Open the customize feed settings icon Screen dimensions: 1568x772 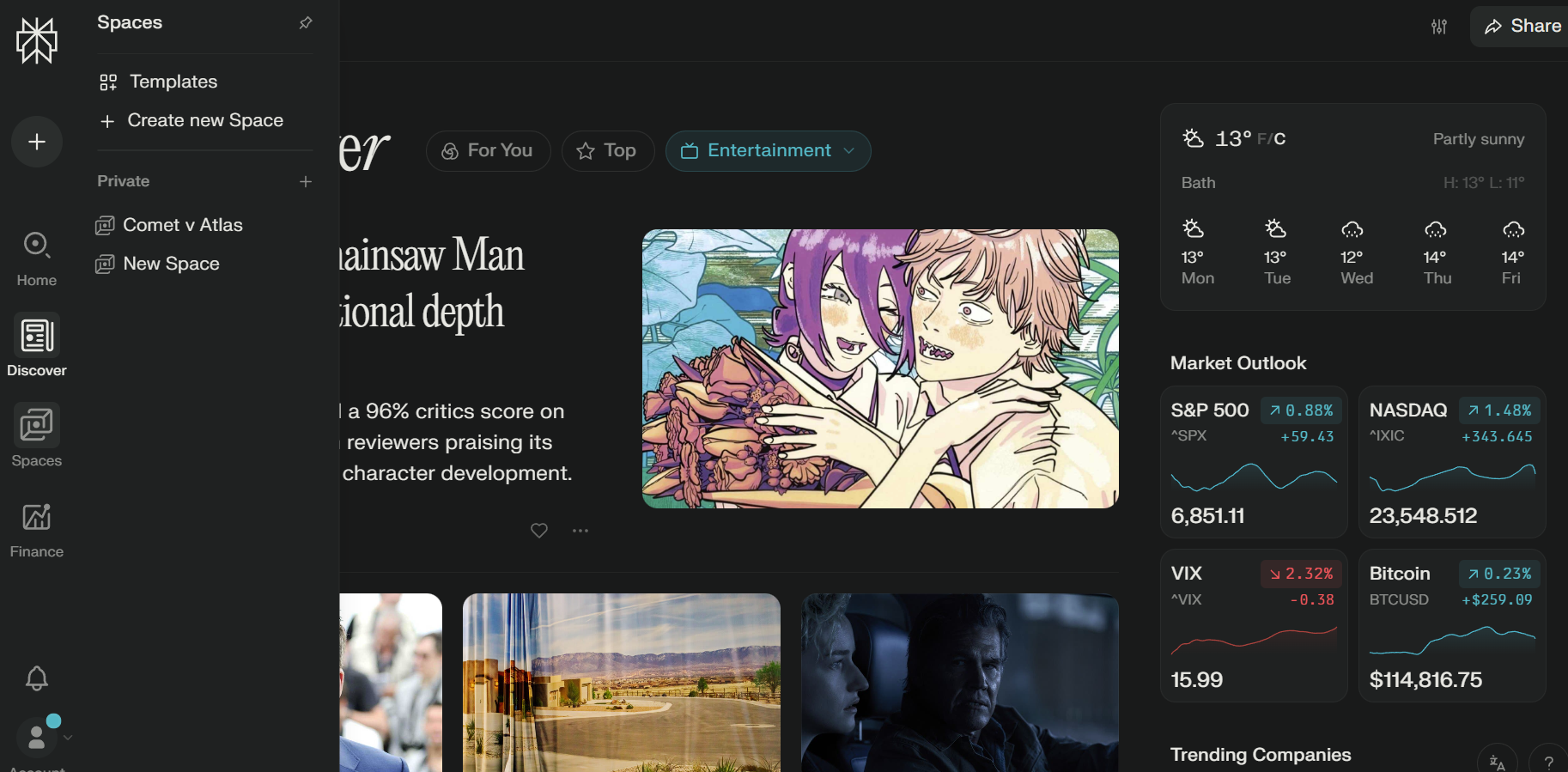pos(1439,27)
